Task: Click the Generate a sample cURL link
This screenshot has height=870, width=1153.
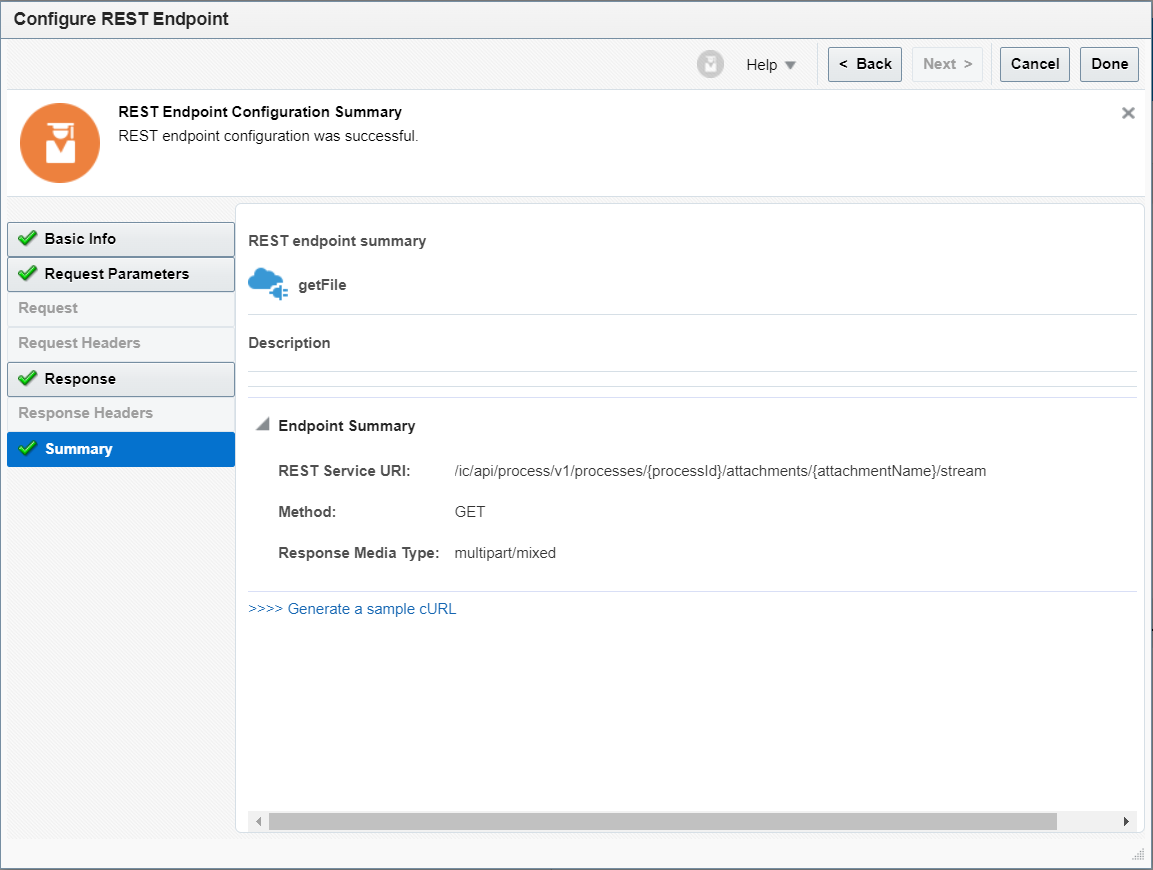Action: coord(371,608)
